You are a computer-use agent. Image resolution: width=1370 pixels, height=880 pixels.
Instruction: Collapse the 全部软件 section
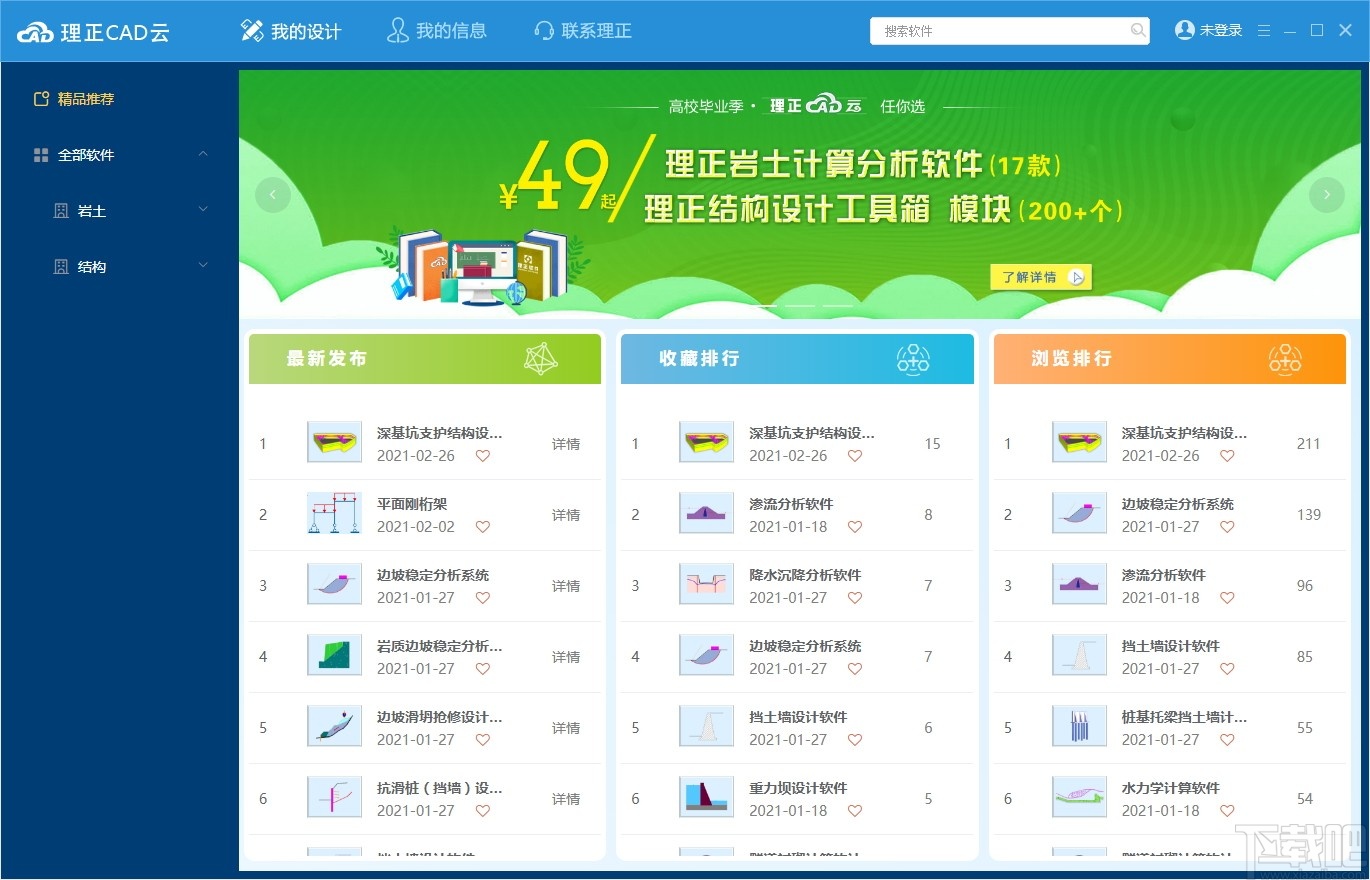pos(203,155)
